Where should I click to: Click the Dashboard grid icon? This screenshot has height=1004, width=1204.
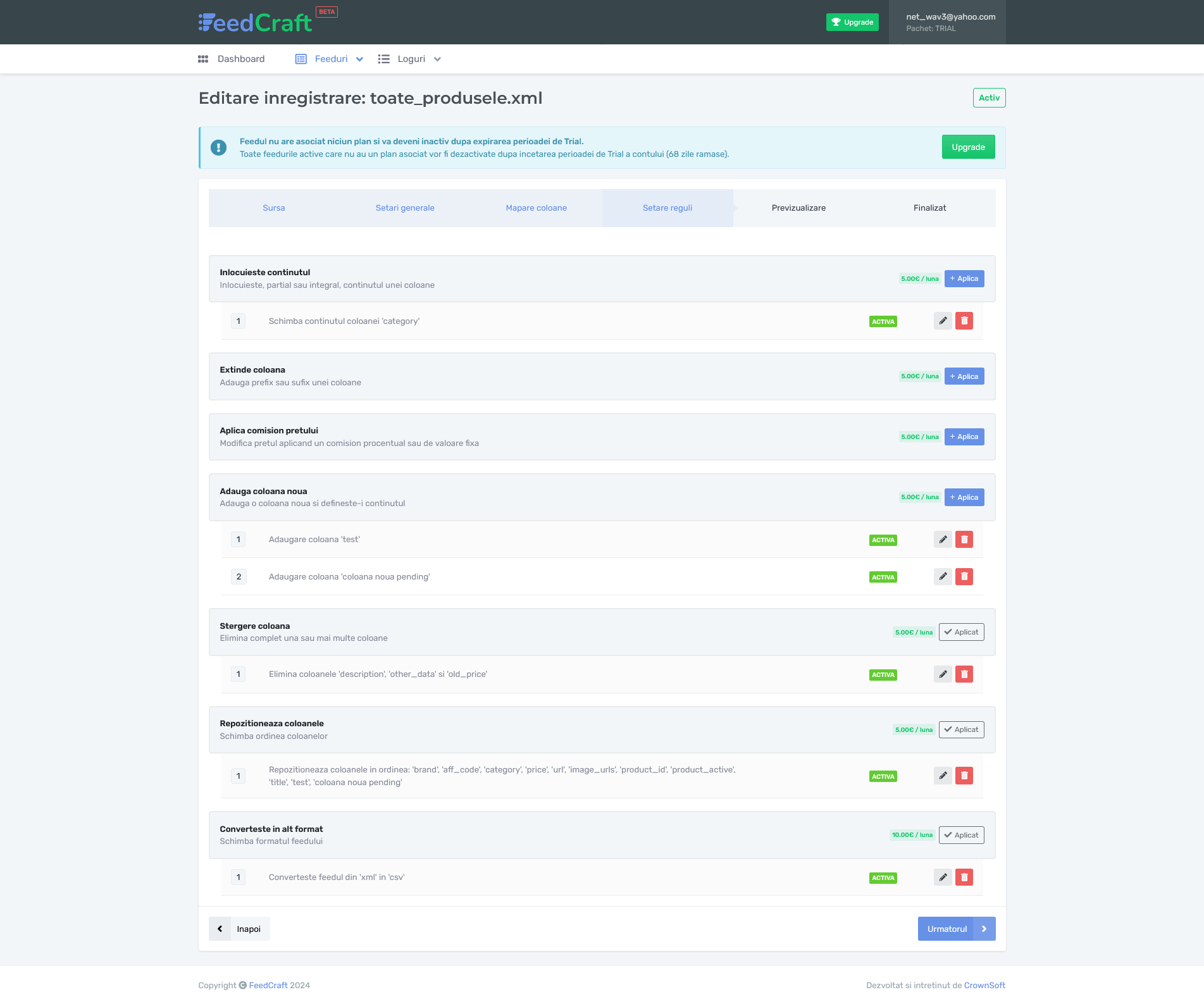click(203, 59)
